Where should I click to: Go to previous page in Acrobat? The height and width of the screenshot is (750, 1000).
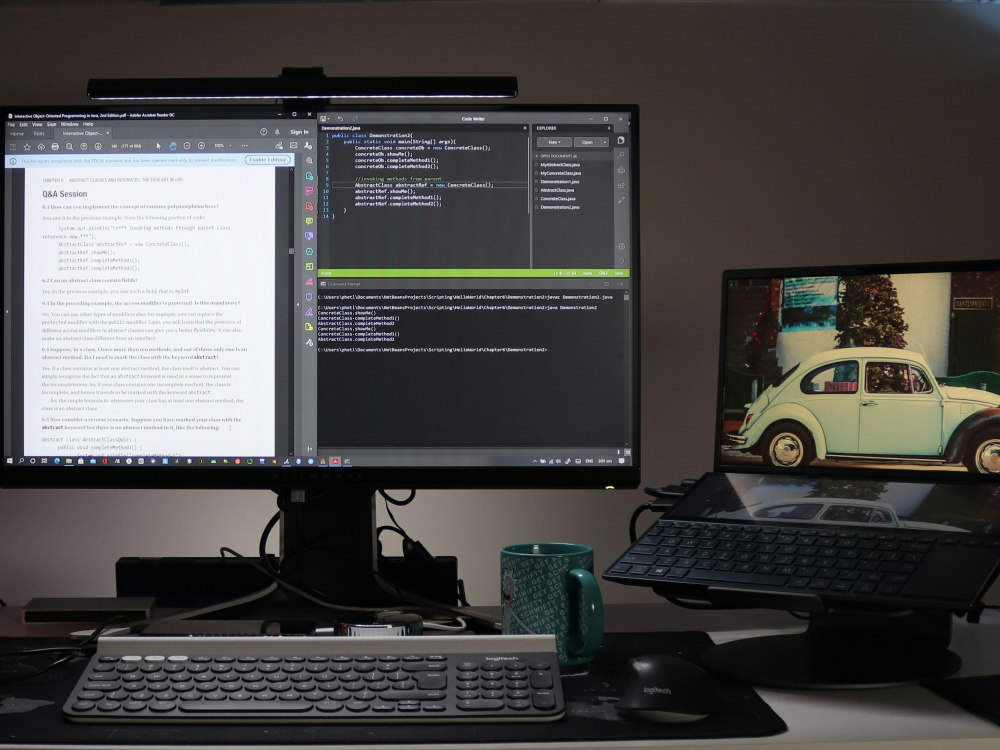click(84, 147)
